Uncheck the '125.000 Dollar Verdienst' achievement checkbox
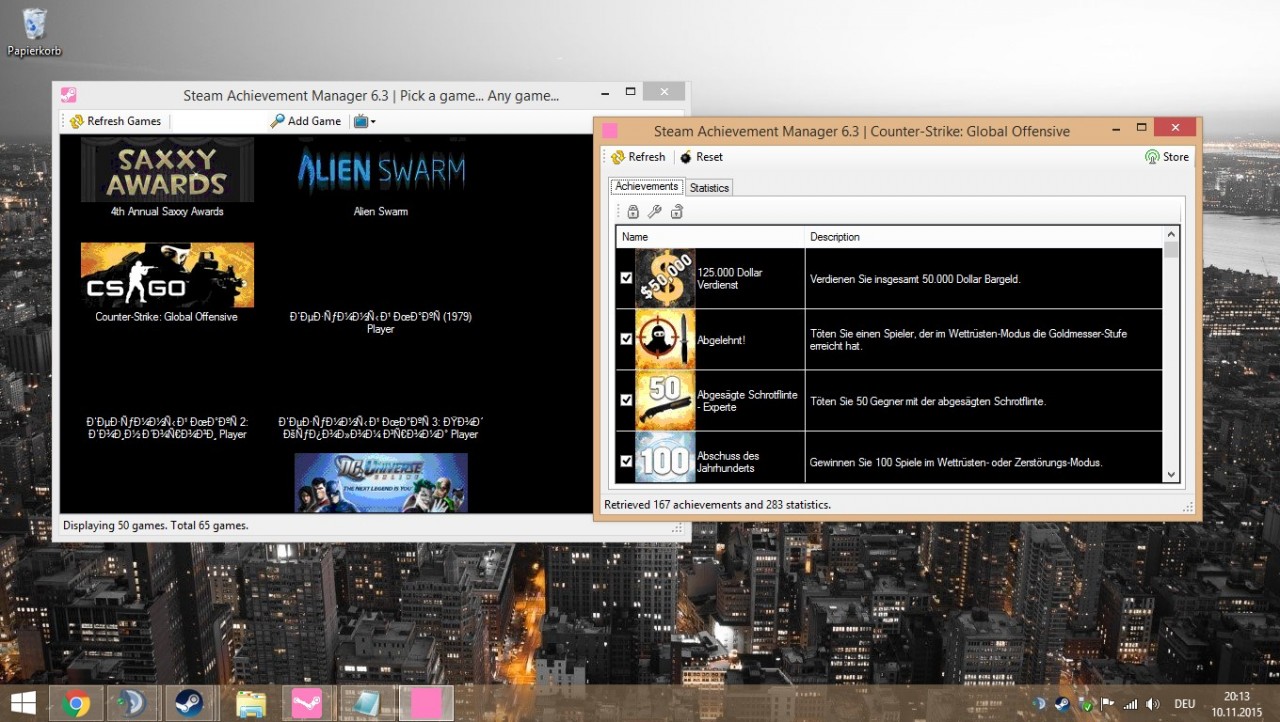 pyautogui.click(x=626, y=278)
